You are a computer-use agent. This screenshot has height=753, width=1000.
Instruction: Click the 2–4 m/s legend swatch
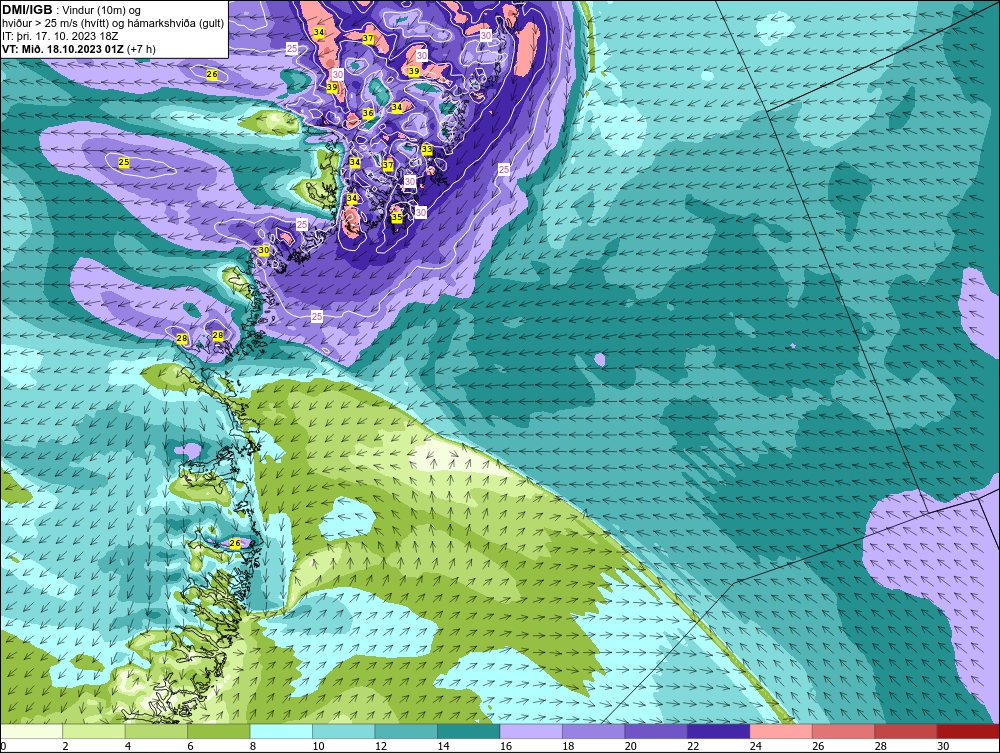[x=94, y=731]
